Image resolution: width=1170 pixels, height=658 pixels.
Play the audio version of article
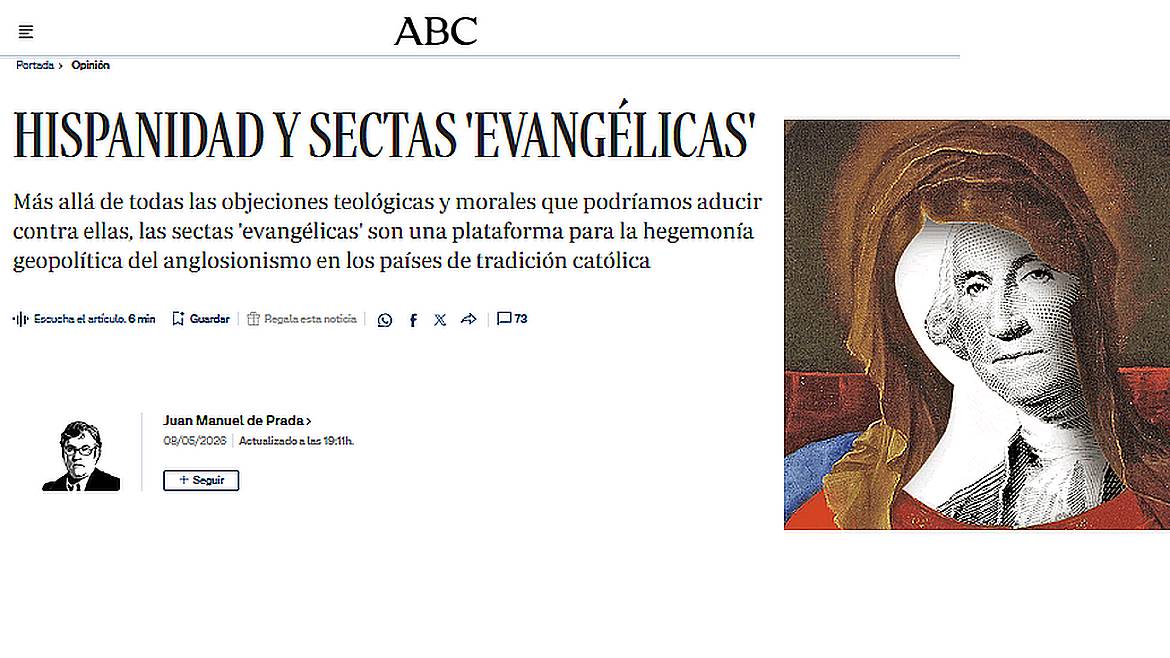pos(84,319)
